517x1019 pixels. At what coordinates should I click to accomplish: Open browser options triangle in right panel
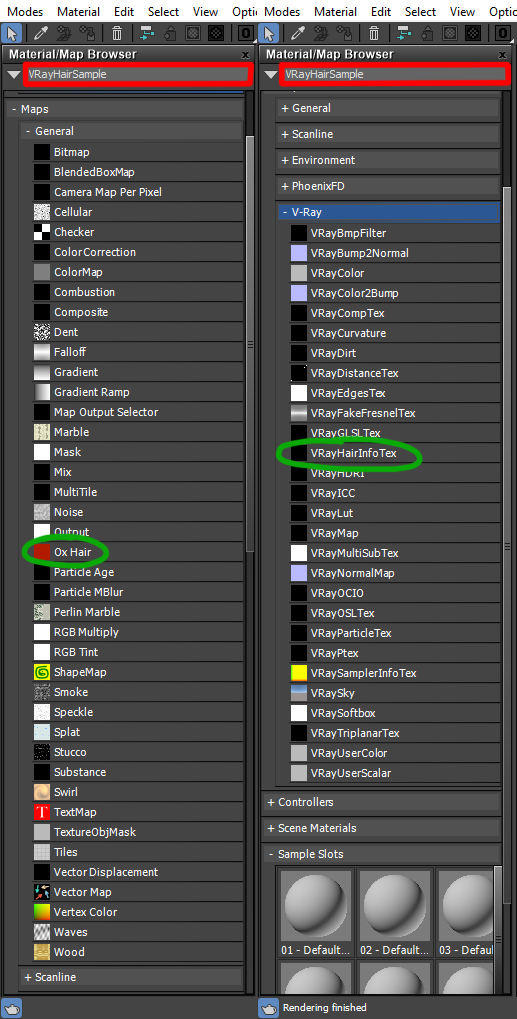click(271, 75)
